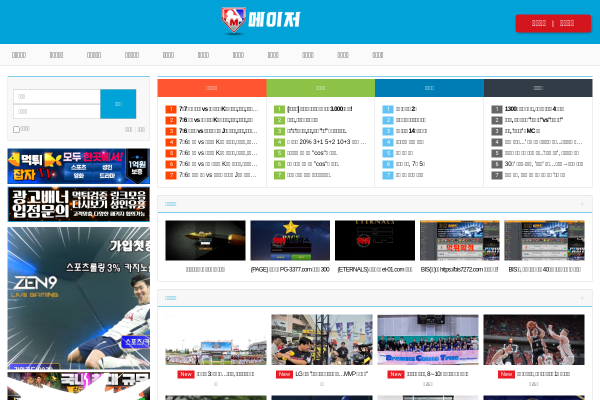The width and height of the screenshot is (600, 400).
Task: Open the baseball stadium news photo
Action: 216,340
